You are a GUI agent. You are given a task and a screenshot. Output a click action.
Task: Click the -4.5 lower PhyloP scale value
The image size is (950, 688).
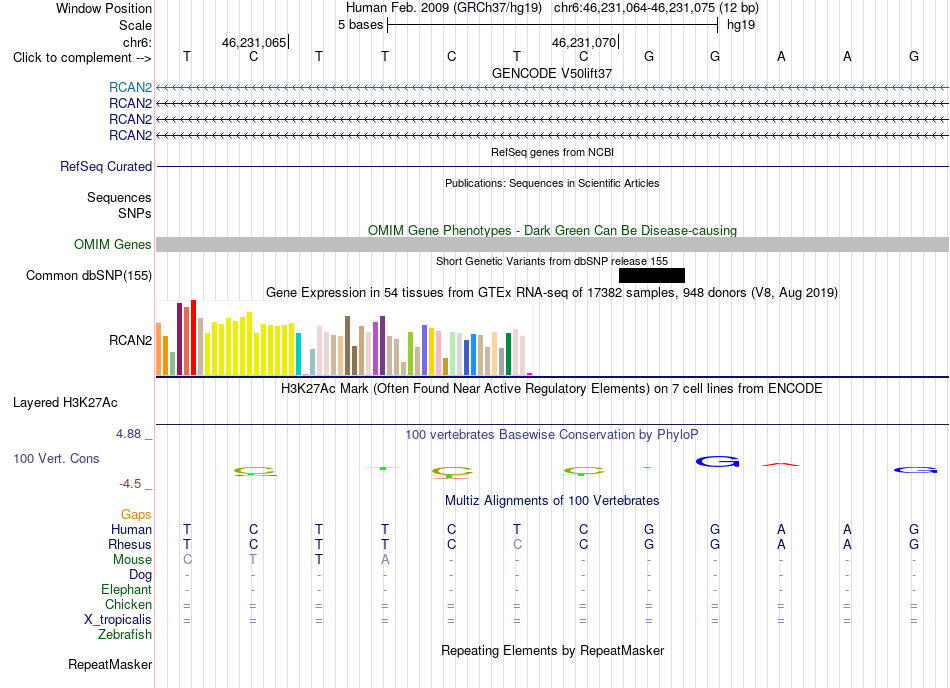pyautogui.click(x=130, y=483)
